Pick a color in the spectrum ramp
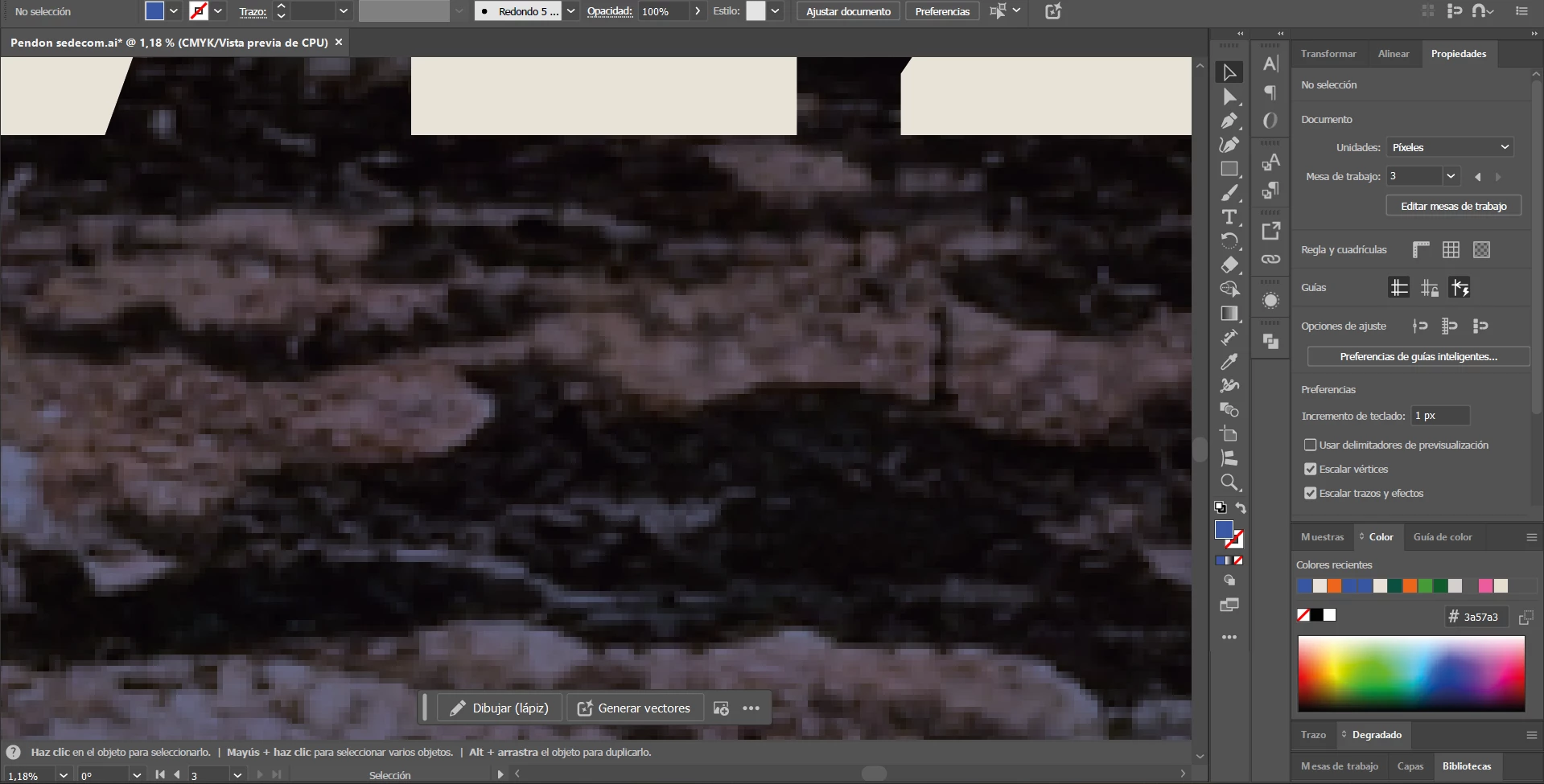This screenshot has width=1544, height=784. click(x=1411, y=674)
